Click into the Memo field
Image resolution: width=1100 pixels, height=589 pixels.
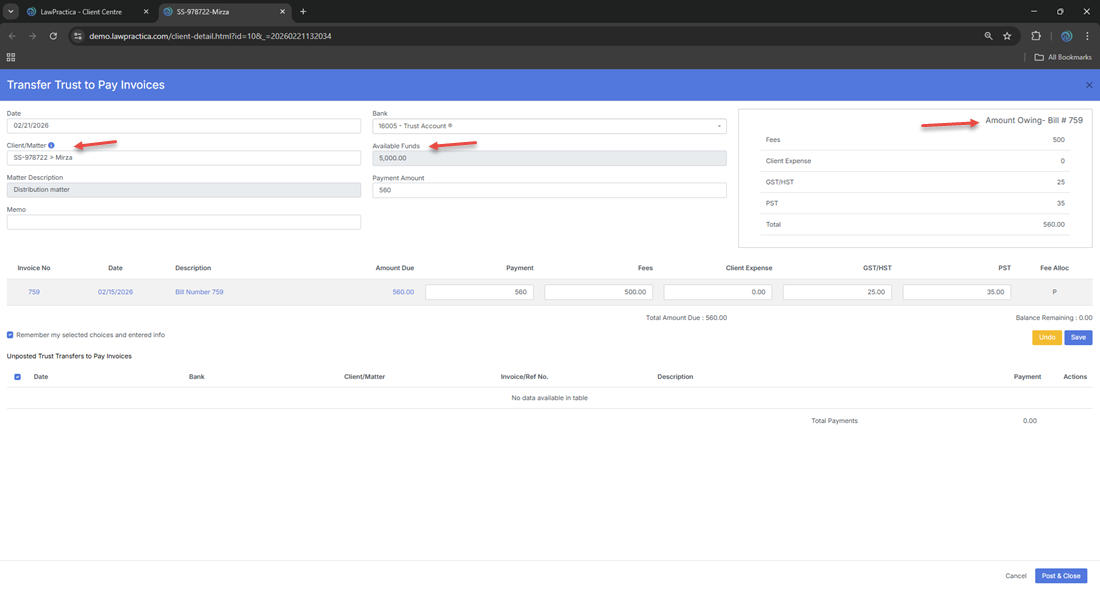pos(183,222)
